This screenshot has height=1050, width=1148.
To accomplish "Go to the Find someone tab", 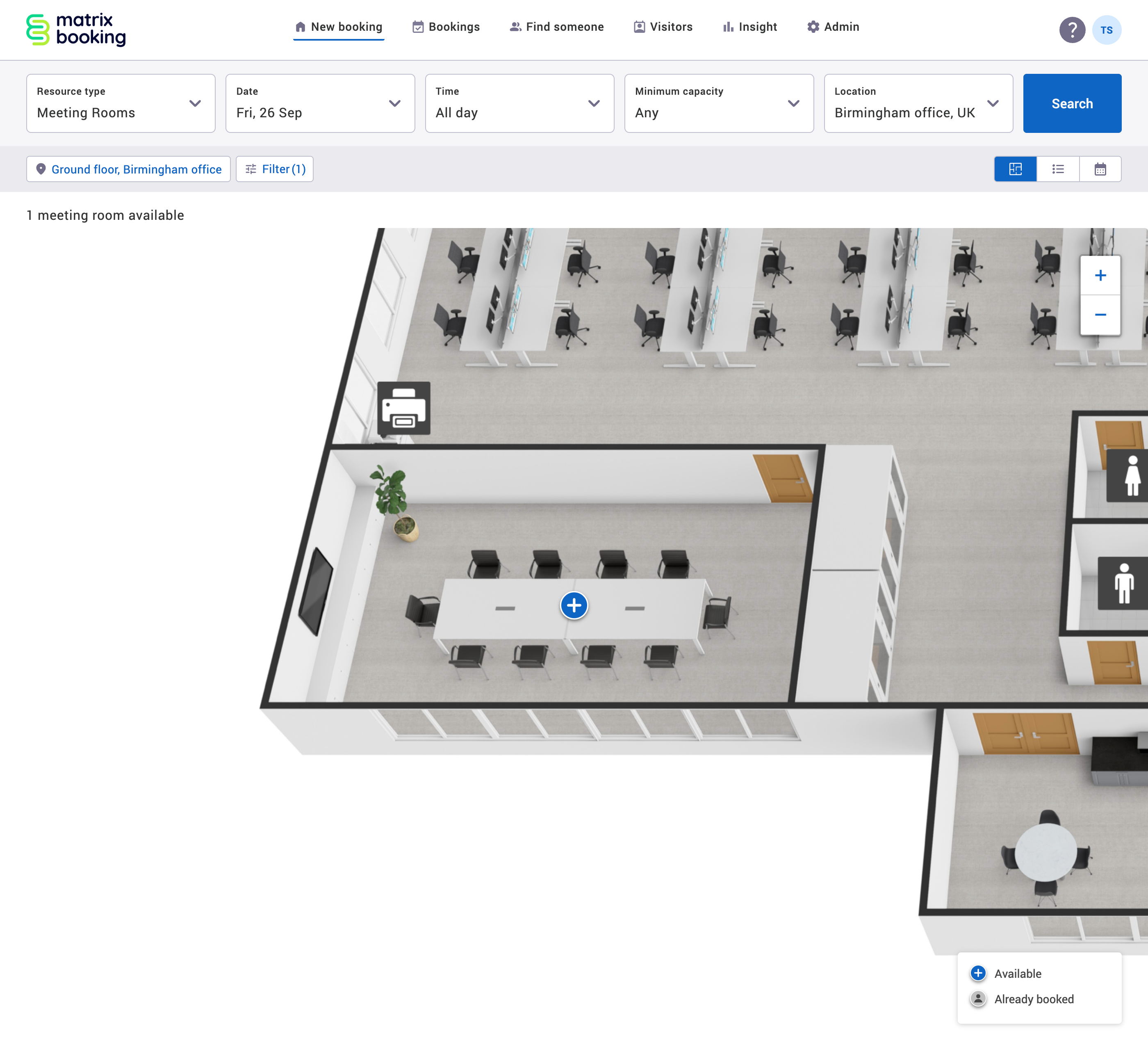I will [557, 27].
